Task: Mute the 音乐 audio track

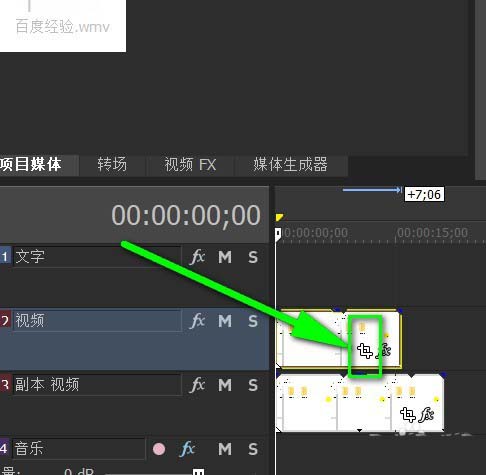Action: point(225,449)
